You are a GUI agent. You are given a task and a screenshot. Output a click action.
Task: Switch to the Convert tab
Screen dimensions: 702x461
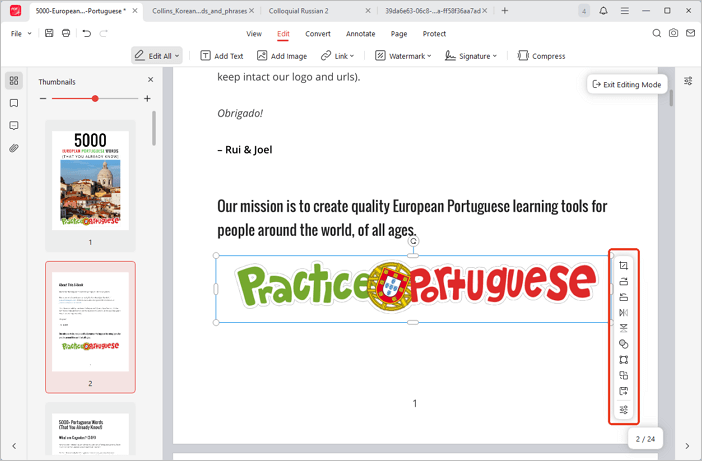click(318, 34)
